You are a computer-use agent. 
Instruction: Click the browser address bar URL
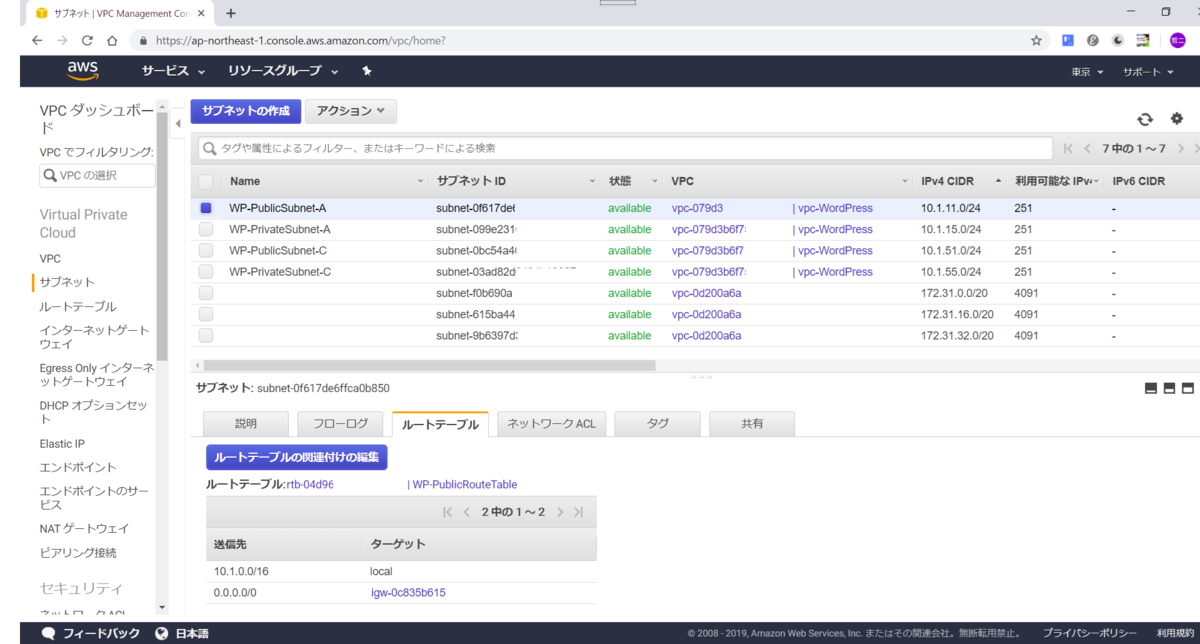[x=300, y=41]
